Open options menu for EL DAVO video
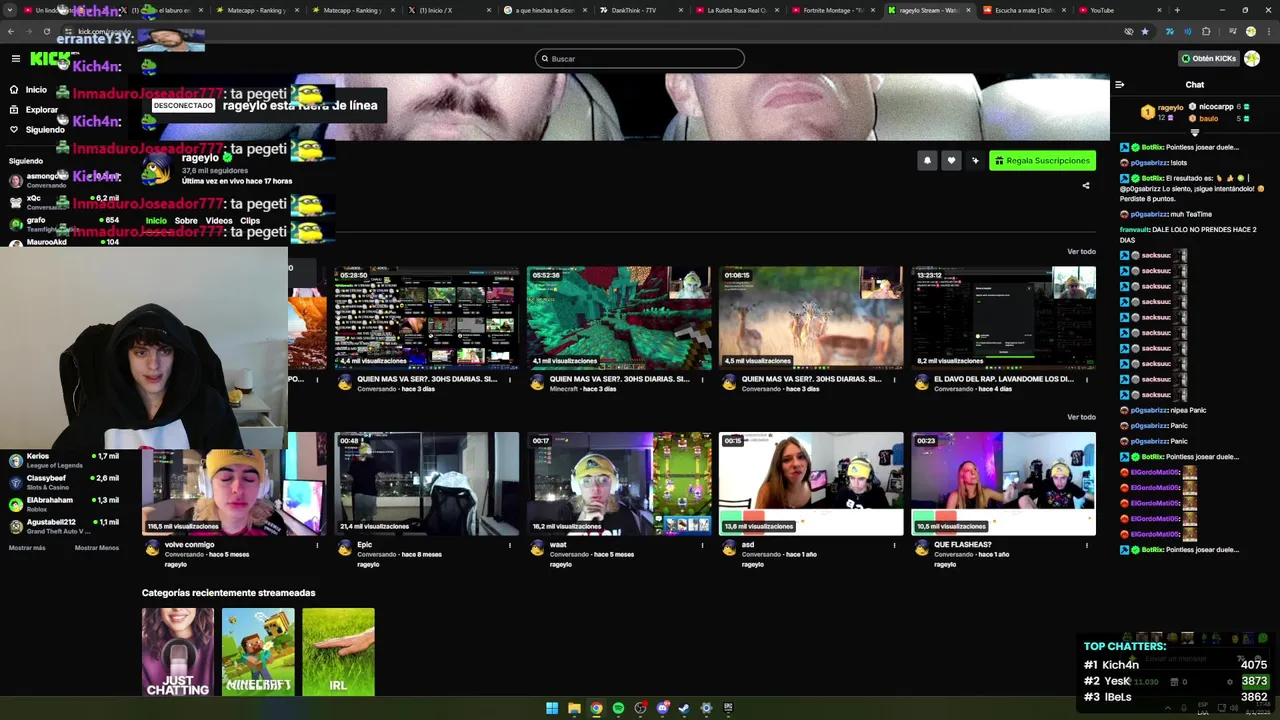The height and width of the screenshot is (720, 1280). [1086, 380]
